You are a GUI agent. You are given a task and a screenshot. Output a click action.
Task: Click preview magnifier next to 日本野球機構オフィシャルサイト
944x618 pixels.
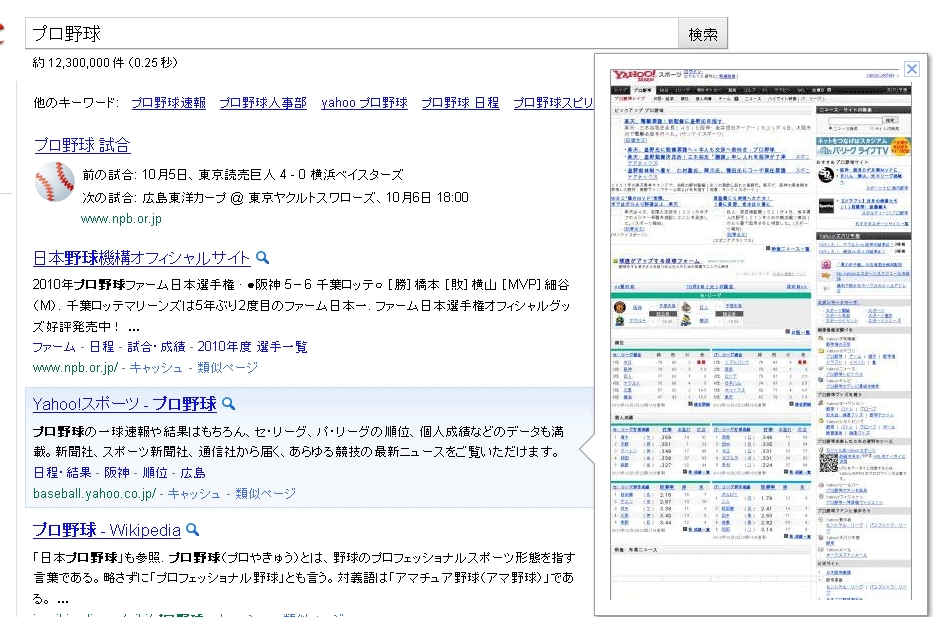pos(262,258)
